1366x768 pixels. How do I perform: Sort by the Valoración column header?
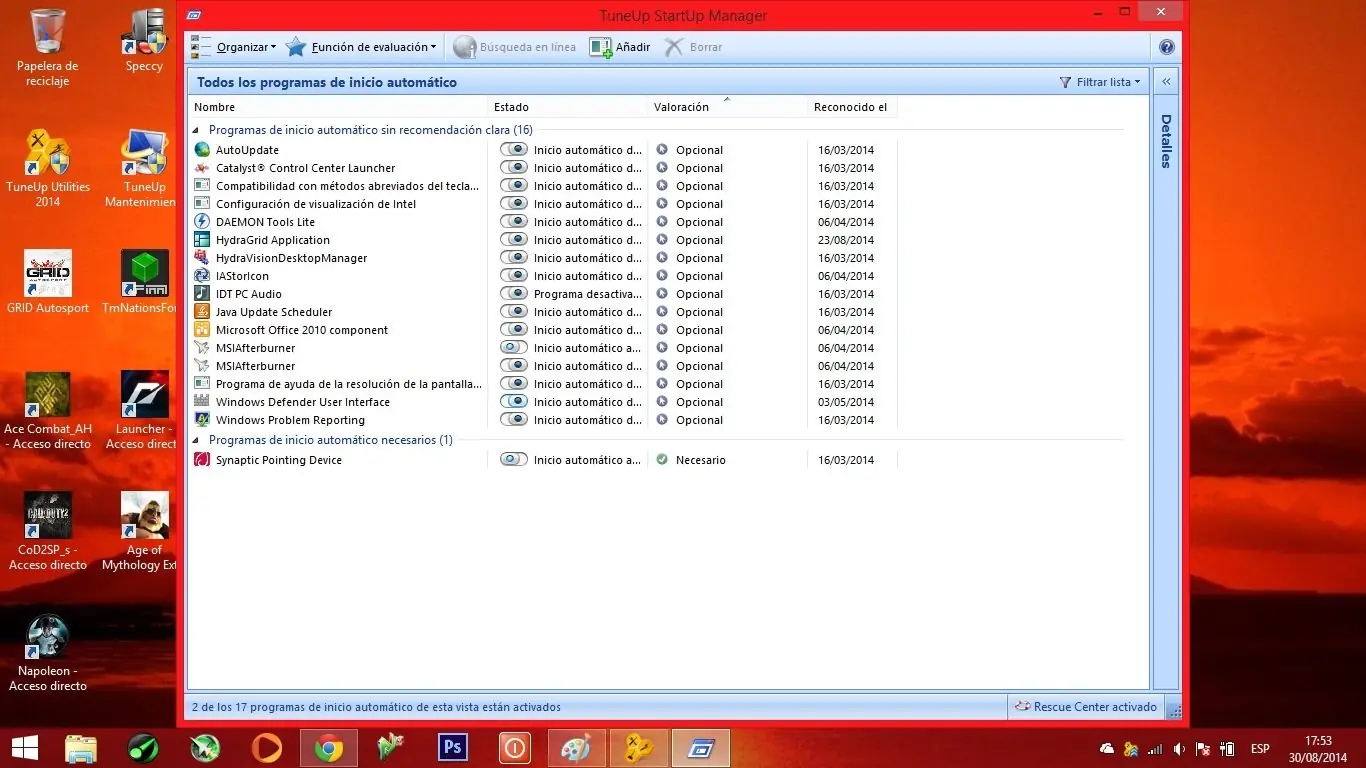click(x=728, y=107)
